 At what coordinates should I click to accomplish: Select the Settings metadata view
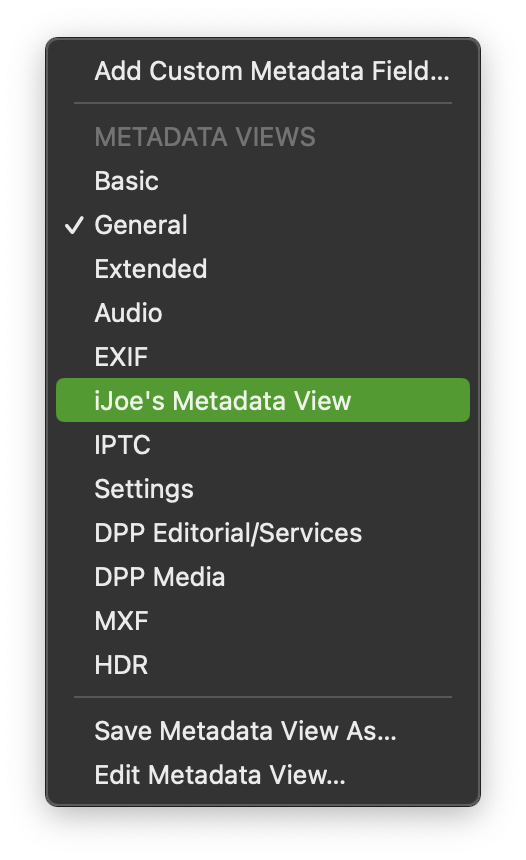coord(263,489)
